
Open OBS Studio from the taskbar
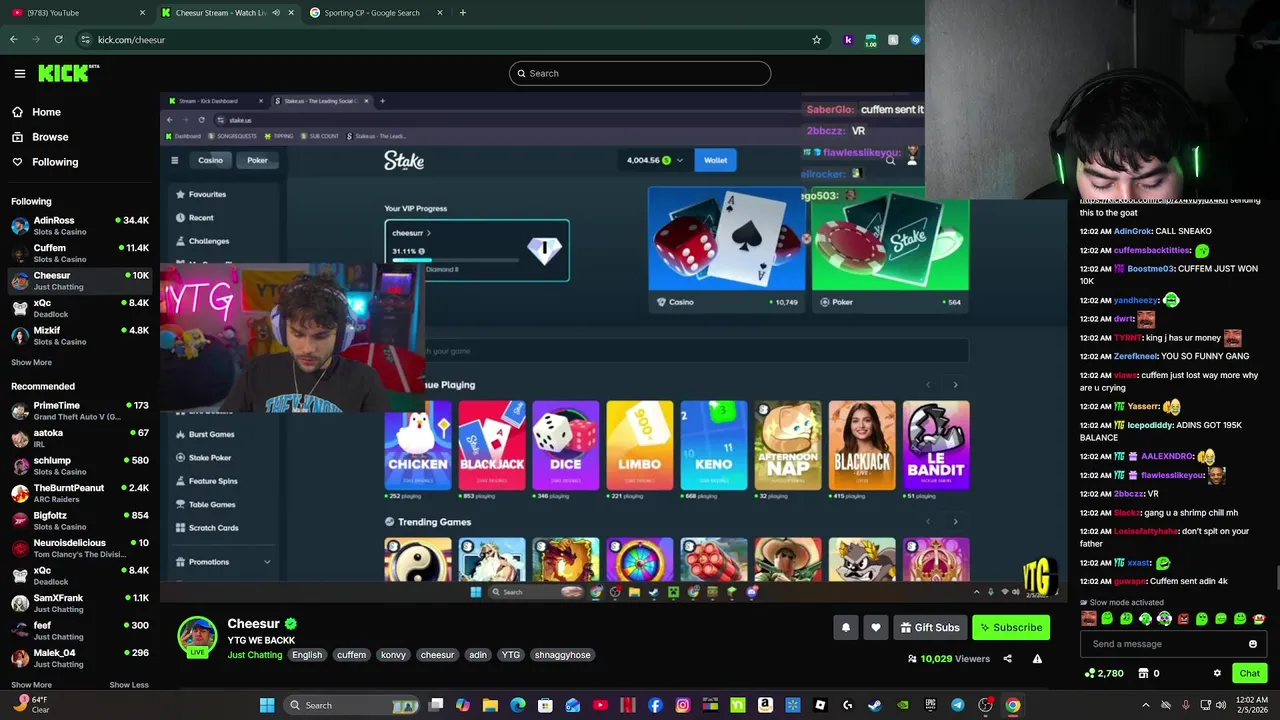[985, 705]
